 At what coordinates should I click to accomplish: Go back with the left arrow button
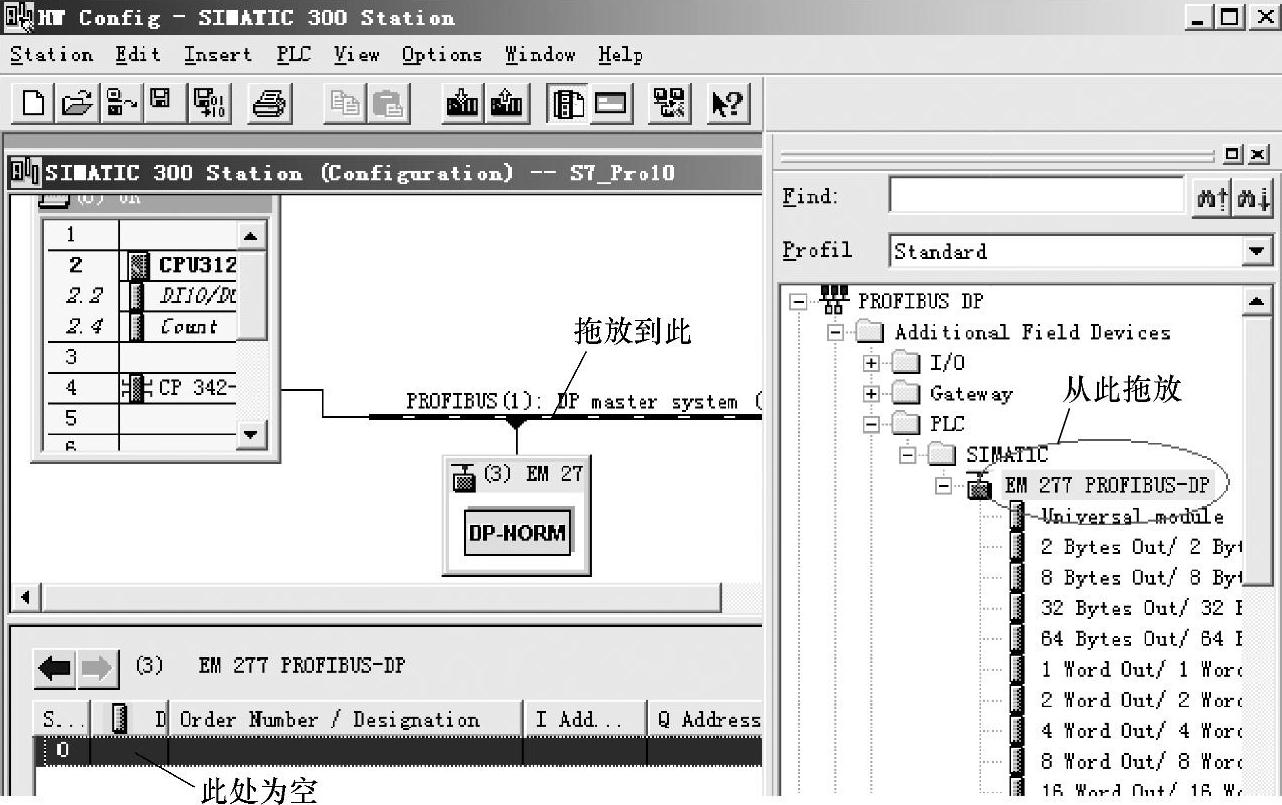(56, 669)
